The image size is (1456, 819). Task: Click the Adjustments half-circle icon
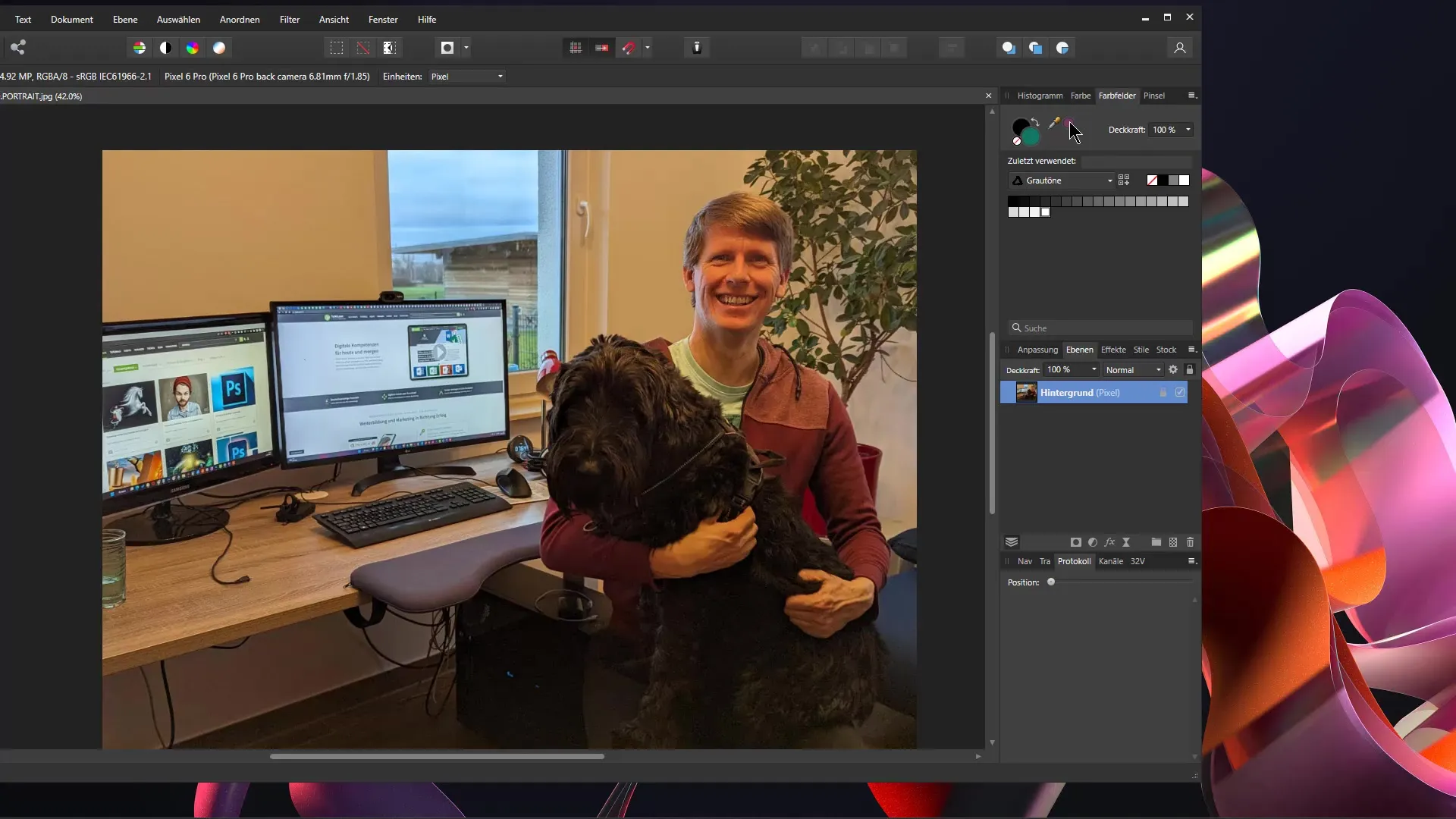coord(1093,542)
